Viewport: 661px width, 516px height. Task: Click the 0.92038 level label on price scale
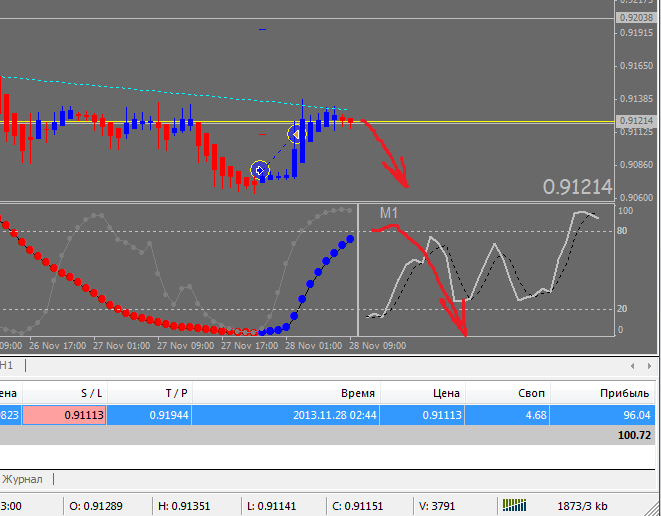[637, 18]
